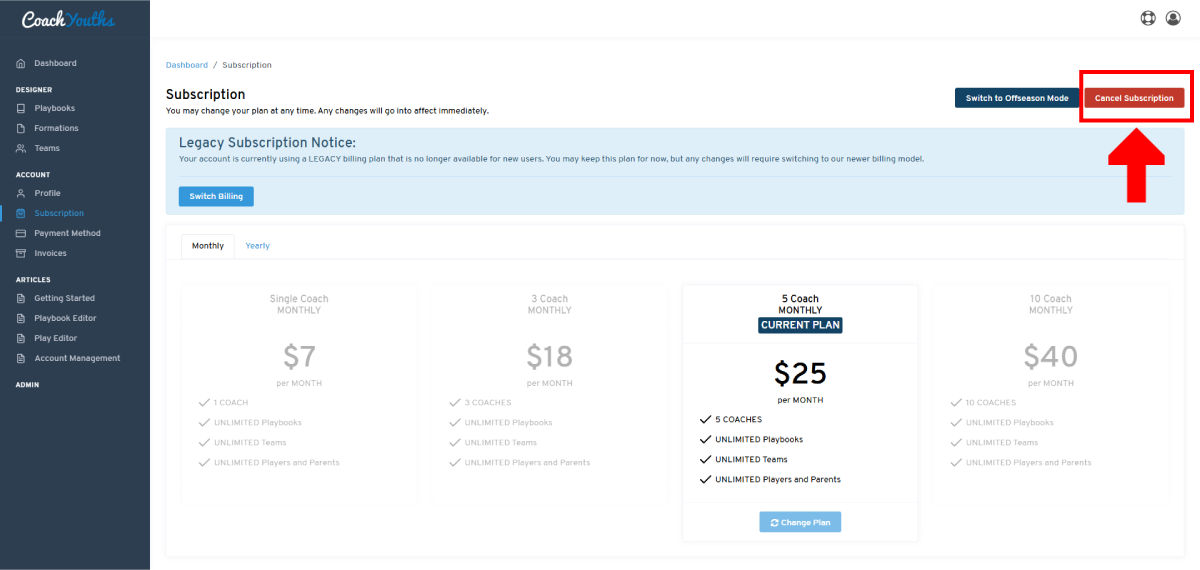Select the 10 Coach Monthly plan card
The image size is (1200, 570).
click(x=1050, y=394)
